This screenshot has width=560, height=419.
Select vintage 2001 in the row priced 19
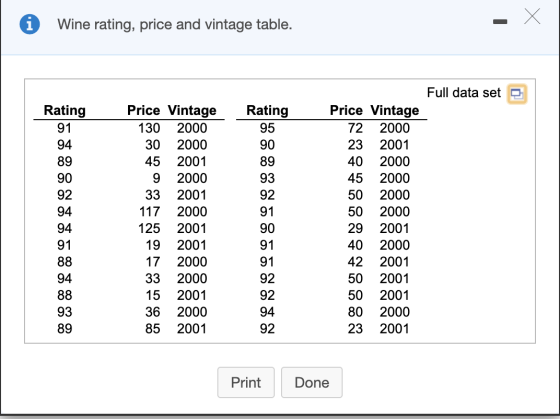(192, 245)
